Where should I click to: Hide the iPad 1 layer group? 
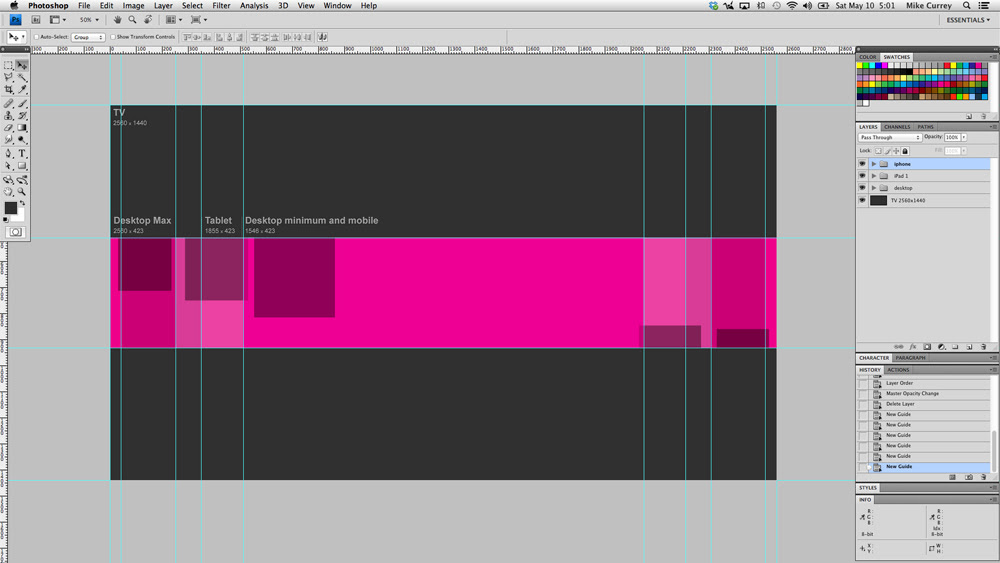coord(862,176)
